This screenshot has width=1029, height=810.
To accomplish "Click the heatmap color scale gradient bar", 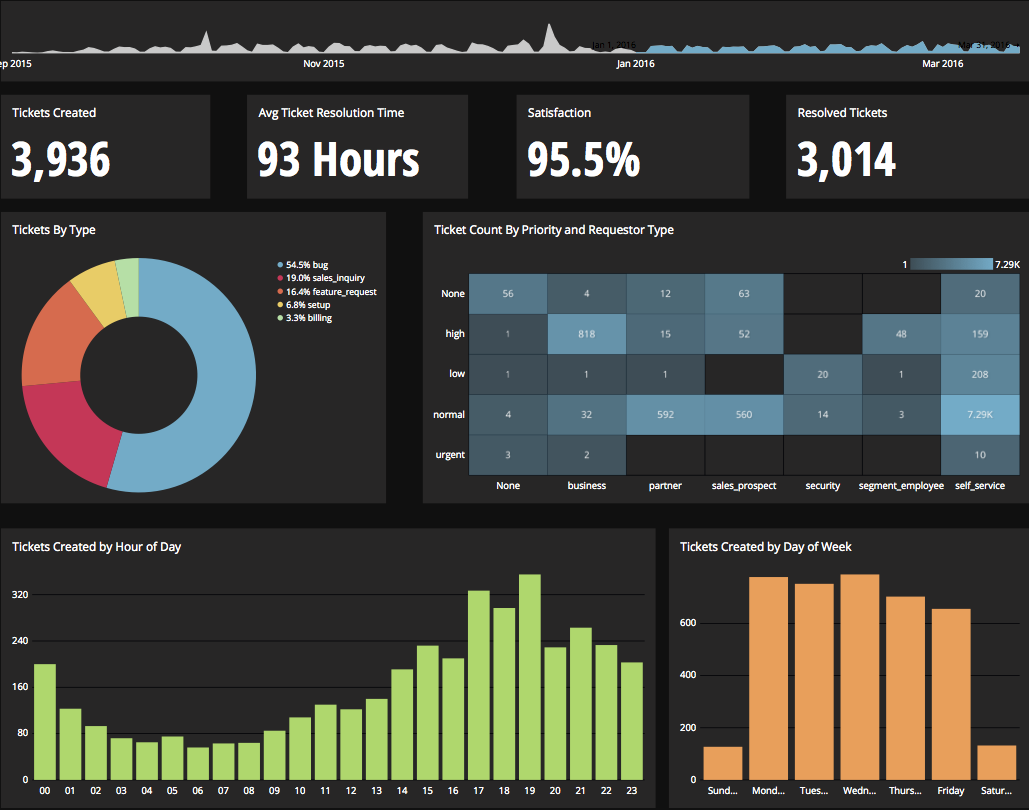I will (950, 264).
